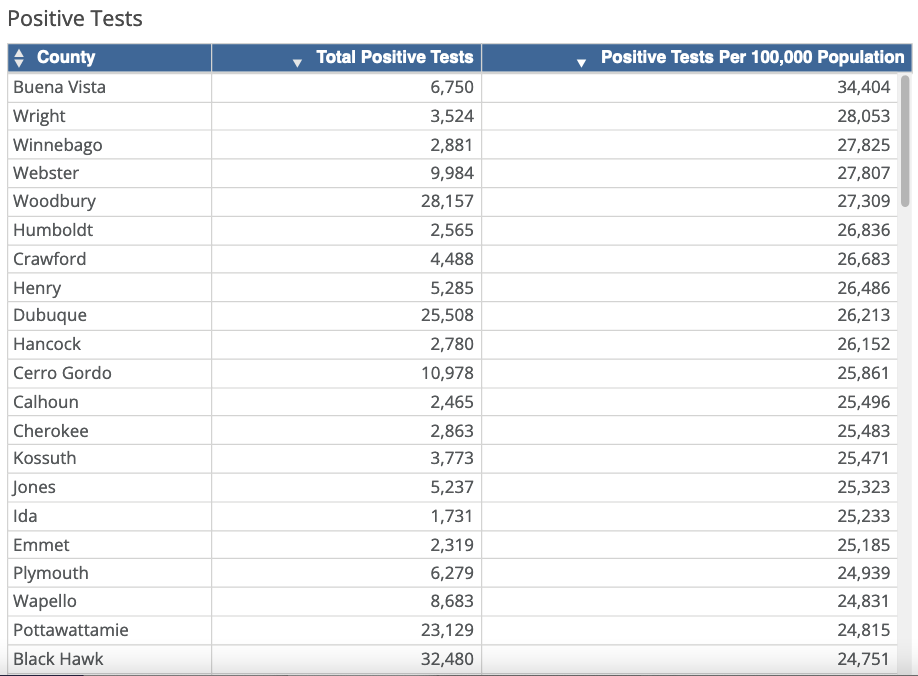Click sort arrow beside Total Positive Tests

tap(297, 63)
